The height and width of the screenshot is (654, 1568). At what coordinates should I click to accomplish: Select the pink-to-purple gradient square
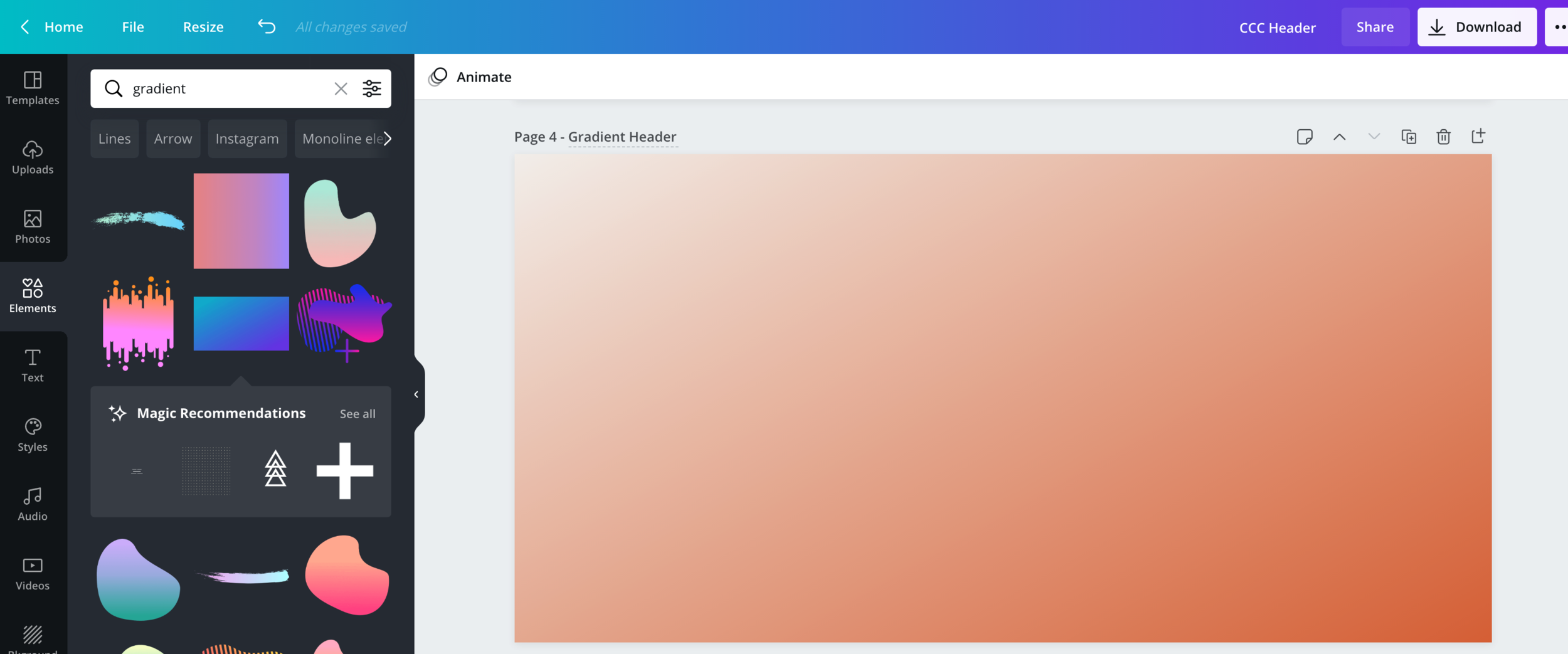pyautogui.click(x=241, y=221)
